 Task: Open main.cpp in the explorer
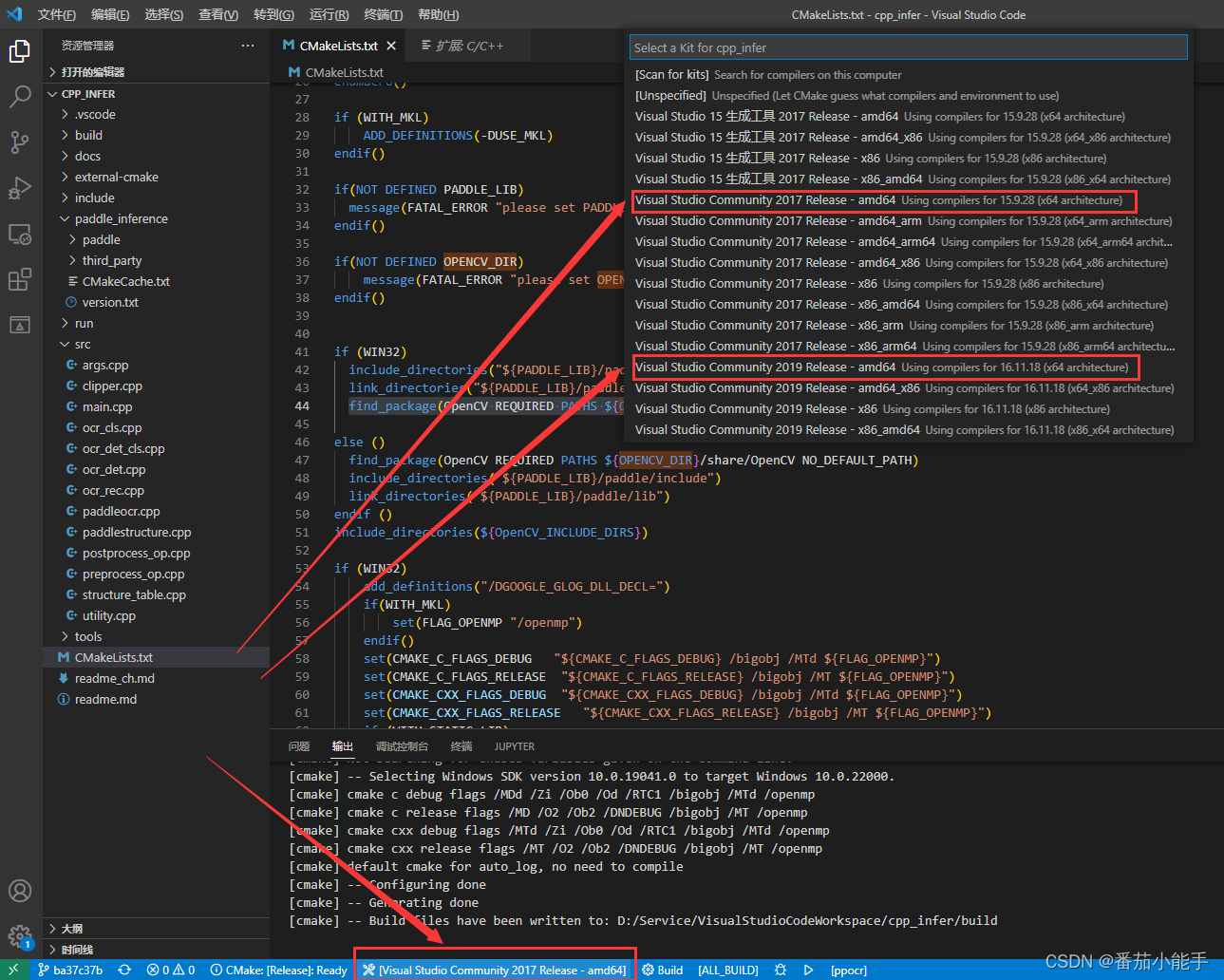pyautogui.click(x=157, y=406)
